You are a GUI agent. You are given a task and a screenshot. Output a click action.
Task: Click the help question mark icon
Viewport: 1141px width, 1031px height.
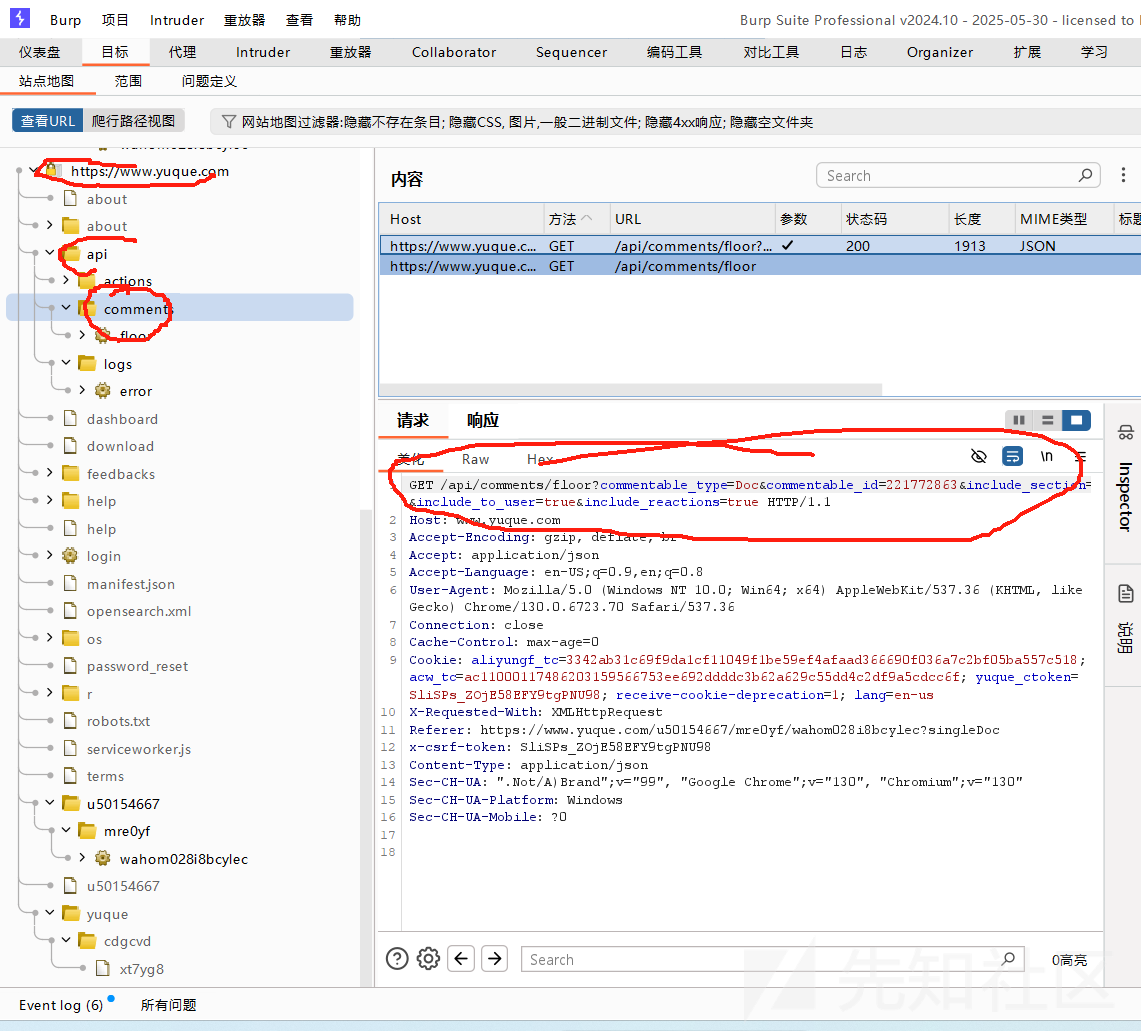point(397,959)
